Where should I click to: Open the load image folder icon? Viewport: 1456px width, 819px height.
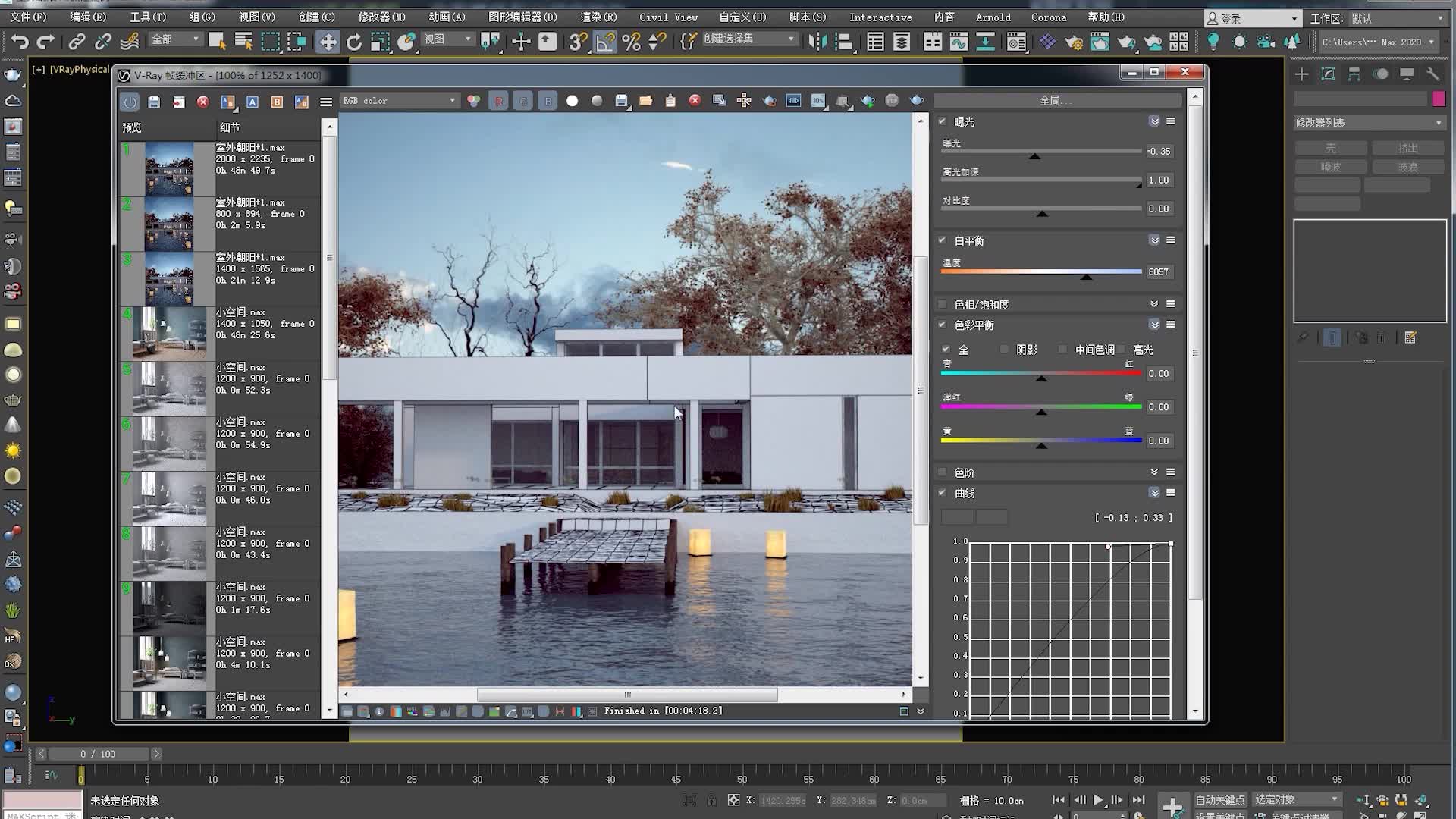(646, 101)
